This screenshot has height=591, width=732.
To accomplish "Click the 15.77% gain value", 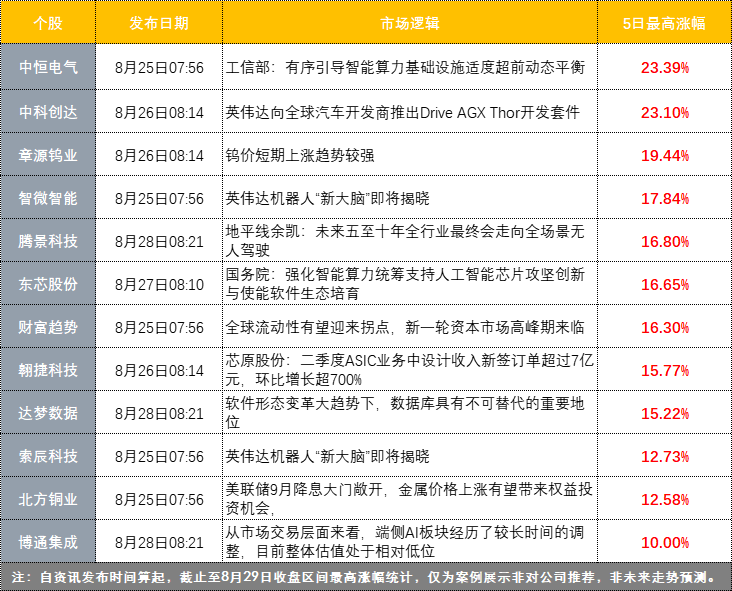I will pos(665,370).
